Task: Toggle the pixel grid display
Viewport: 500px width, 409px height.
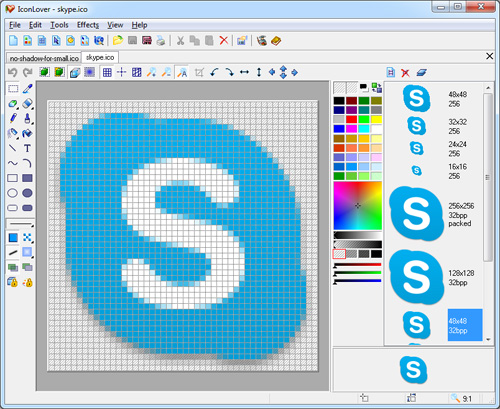Action: [x=107, y=72]
